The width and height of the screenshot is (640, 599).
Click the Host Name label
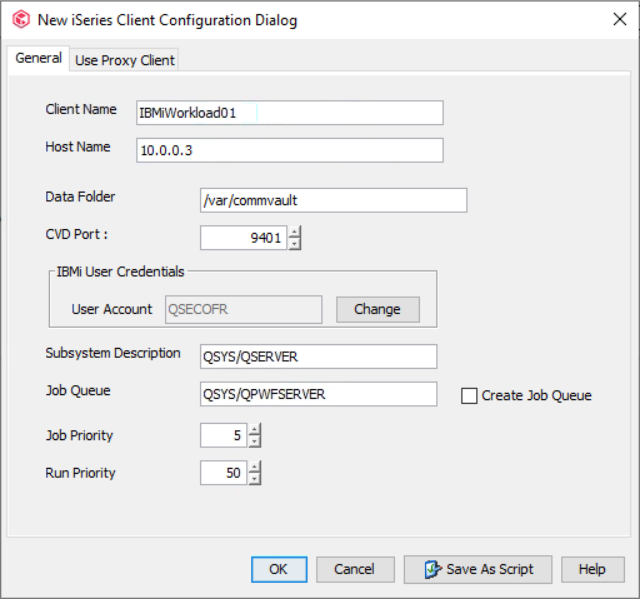tap(78, 147)
